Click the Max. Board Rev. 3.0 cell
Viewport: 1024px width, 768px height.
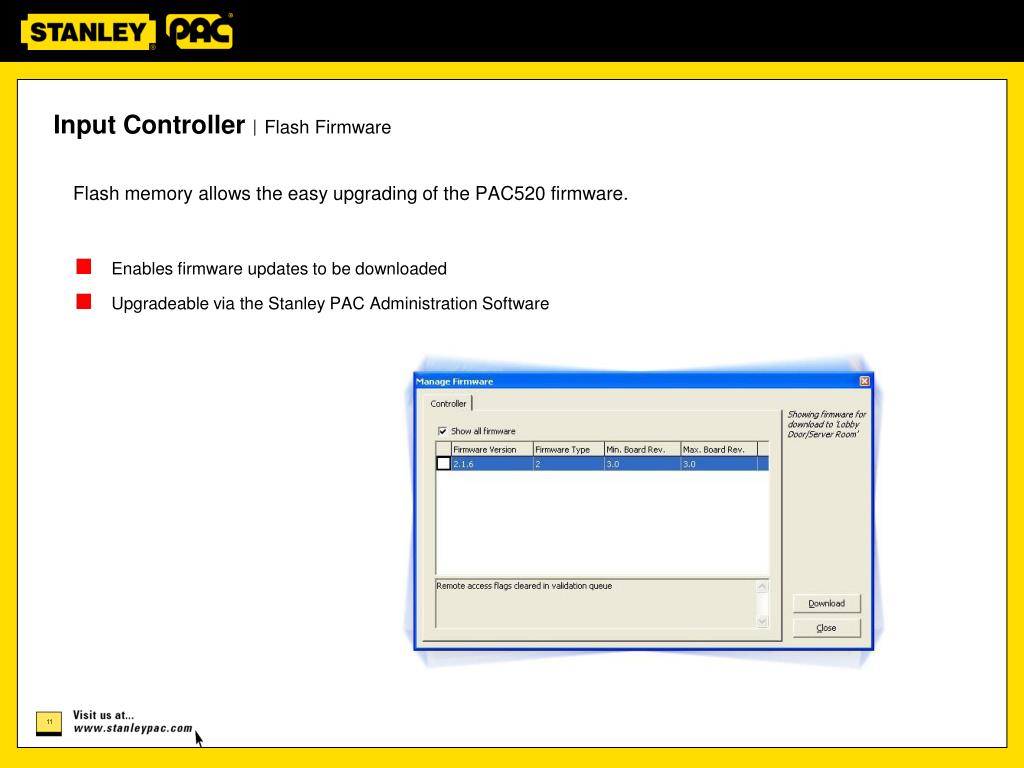(x=719, y=464)
